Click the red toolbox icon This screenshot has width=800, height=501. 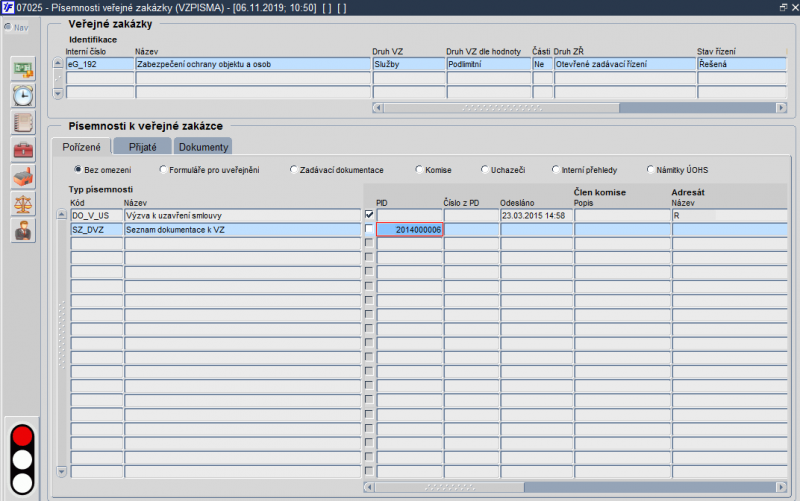(x=23, y=150)
